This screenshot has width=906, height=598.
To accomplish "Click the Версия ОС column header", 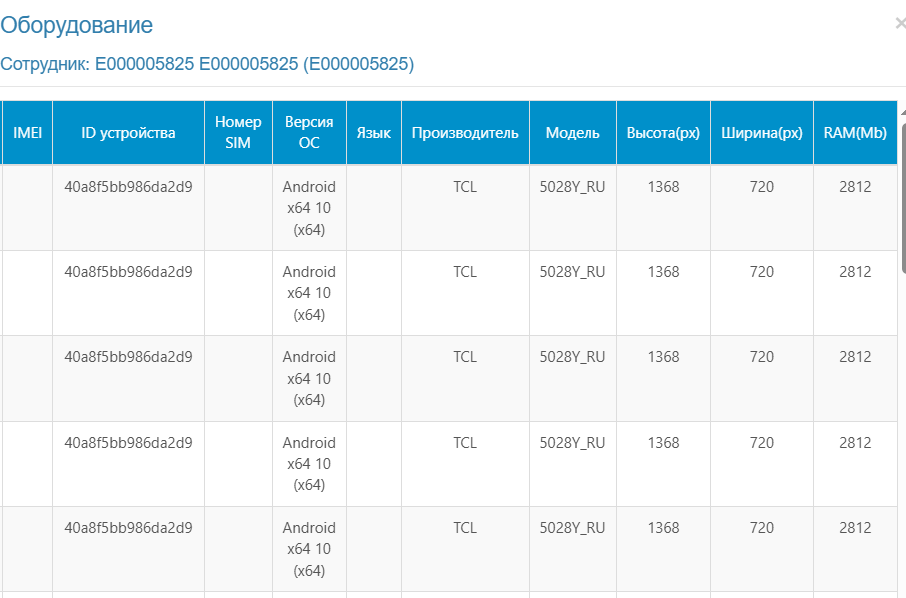I will tap(309, 133).
